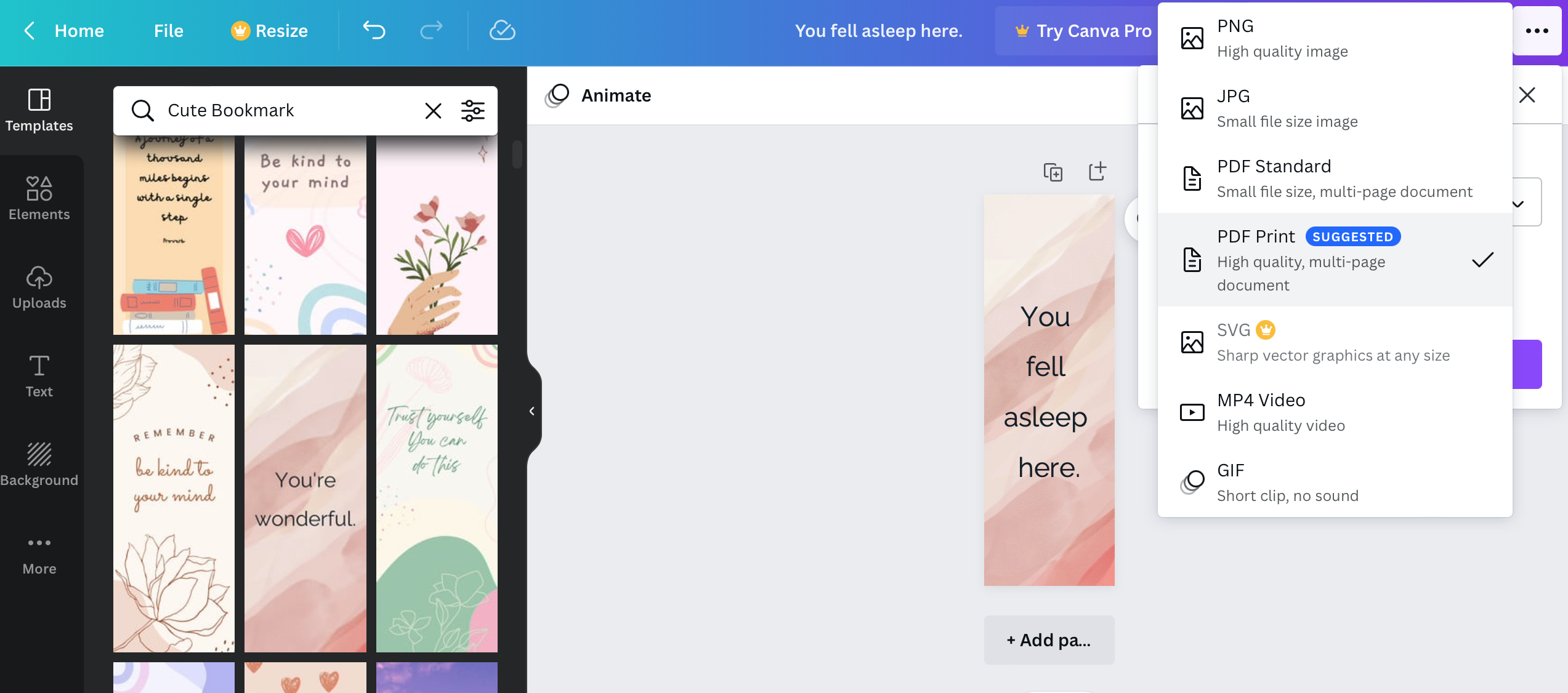Click the Animate panel icon
Viewport: 1568px width, 693px height.
pos(557,95)
